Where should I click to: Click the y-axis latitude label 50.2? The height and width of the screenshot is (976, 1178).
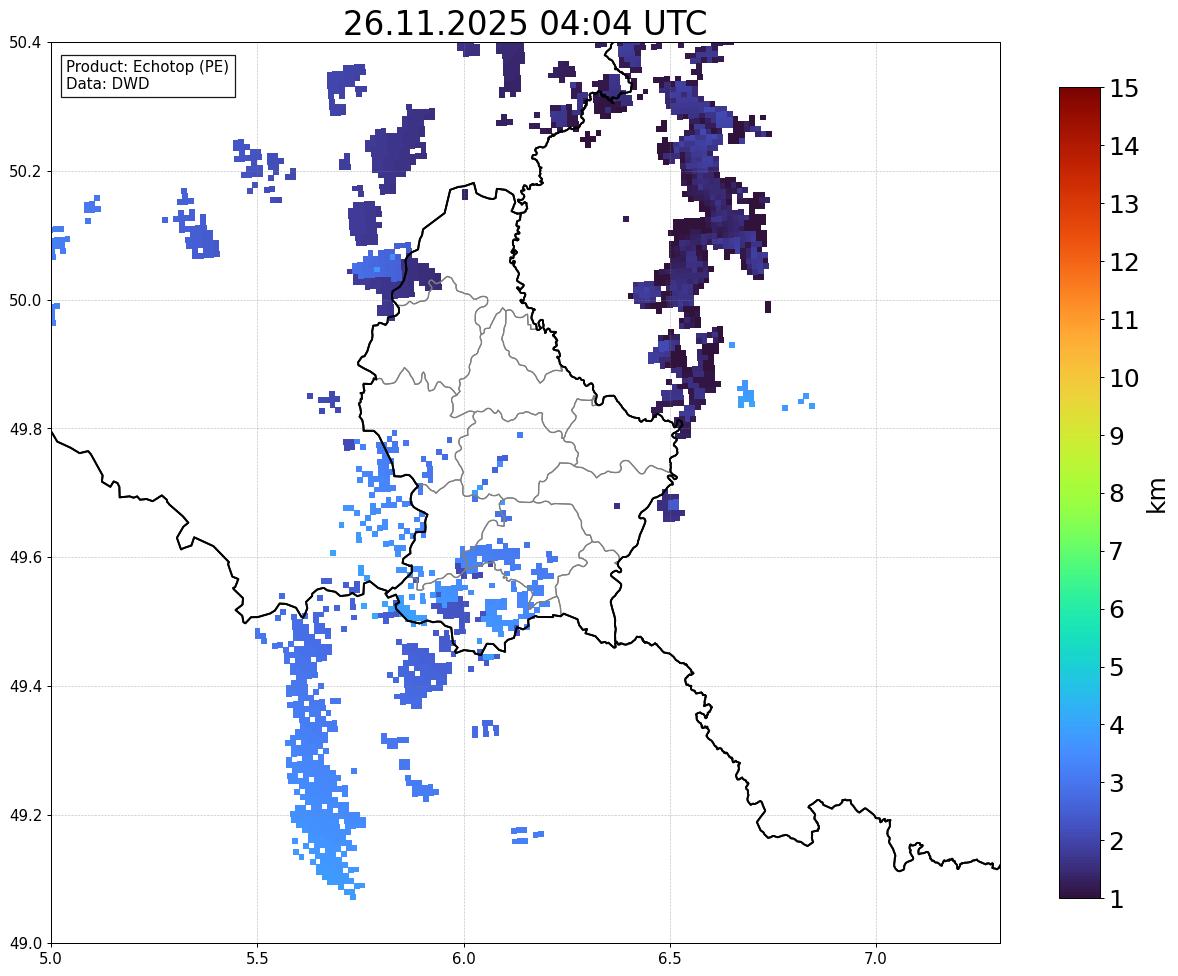(24, 171)
